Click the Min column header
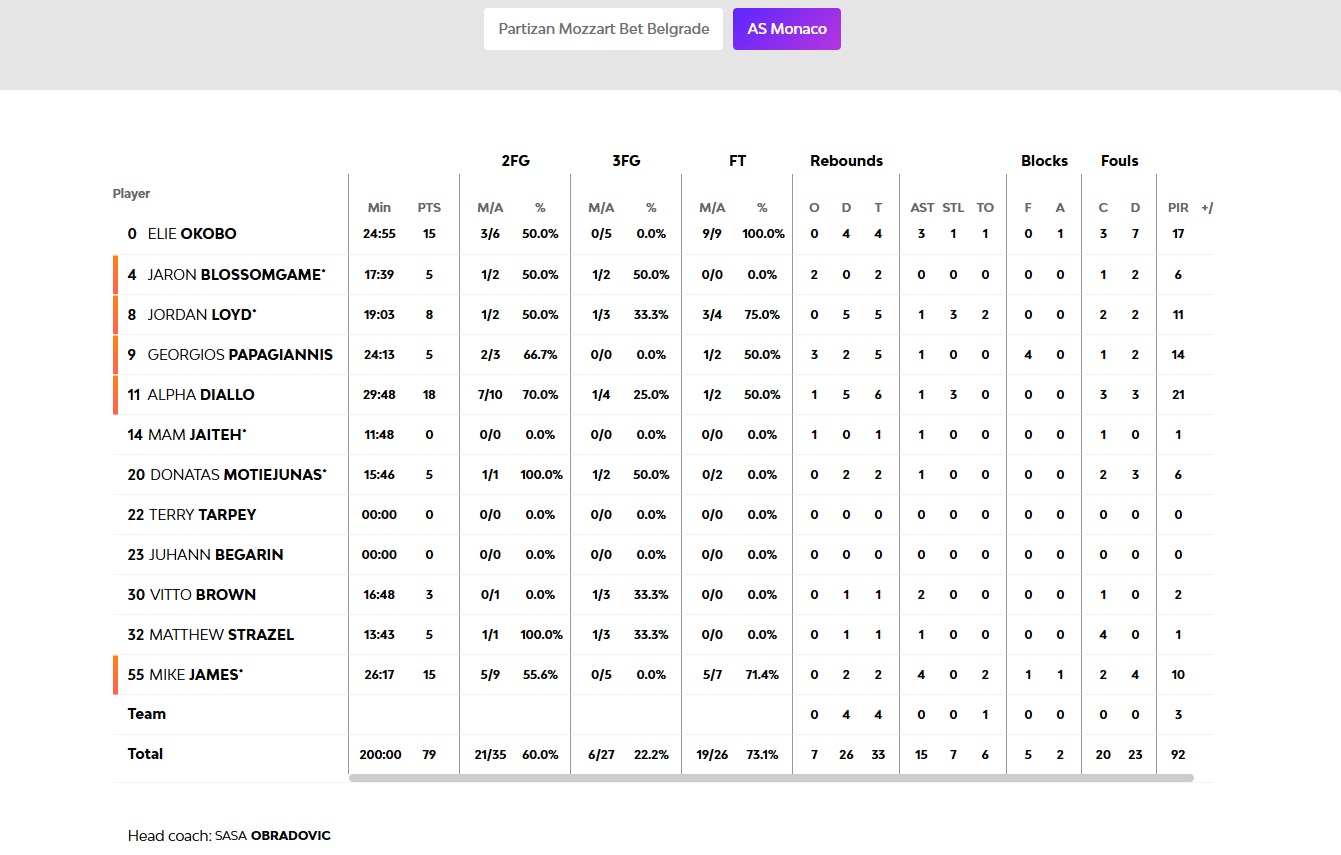1341x855 pixels. click(379, 208)
